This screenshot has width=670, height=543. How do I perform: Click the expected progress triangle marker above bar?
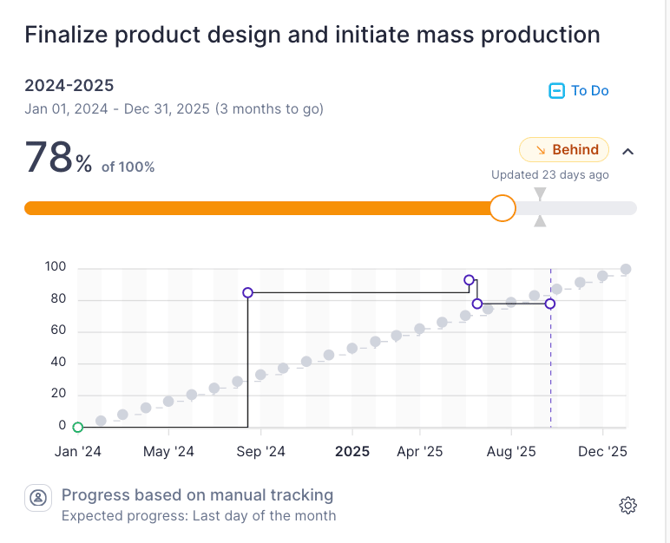coord(540,193)
